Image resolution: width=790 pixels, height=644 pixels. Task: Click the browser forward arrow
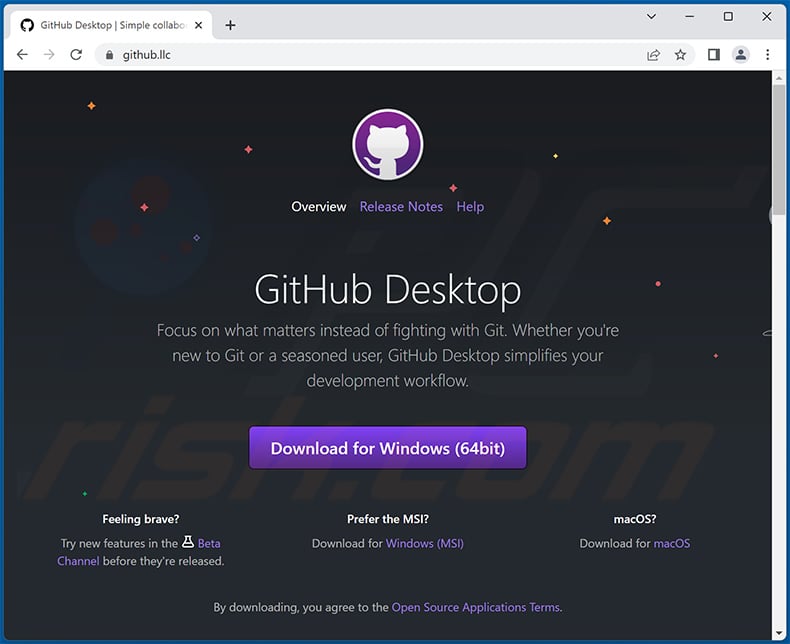[x=49, y=54]
